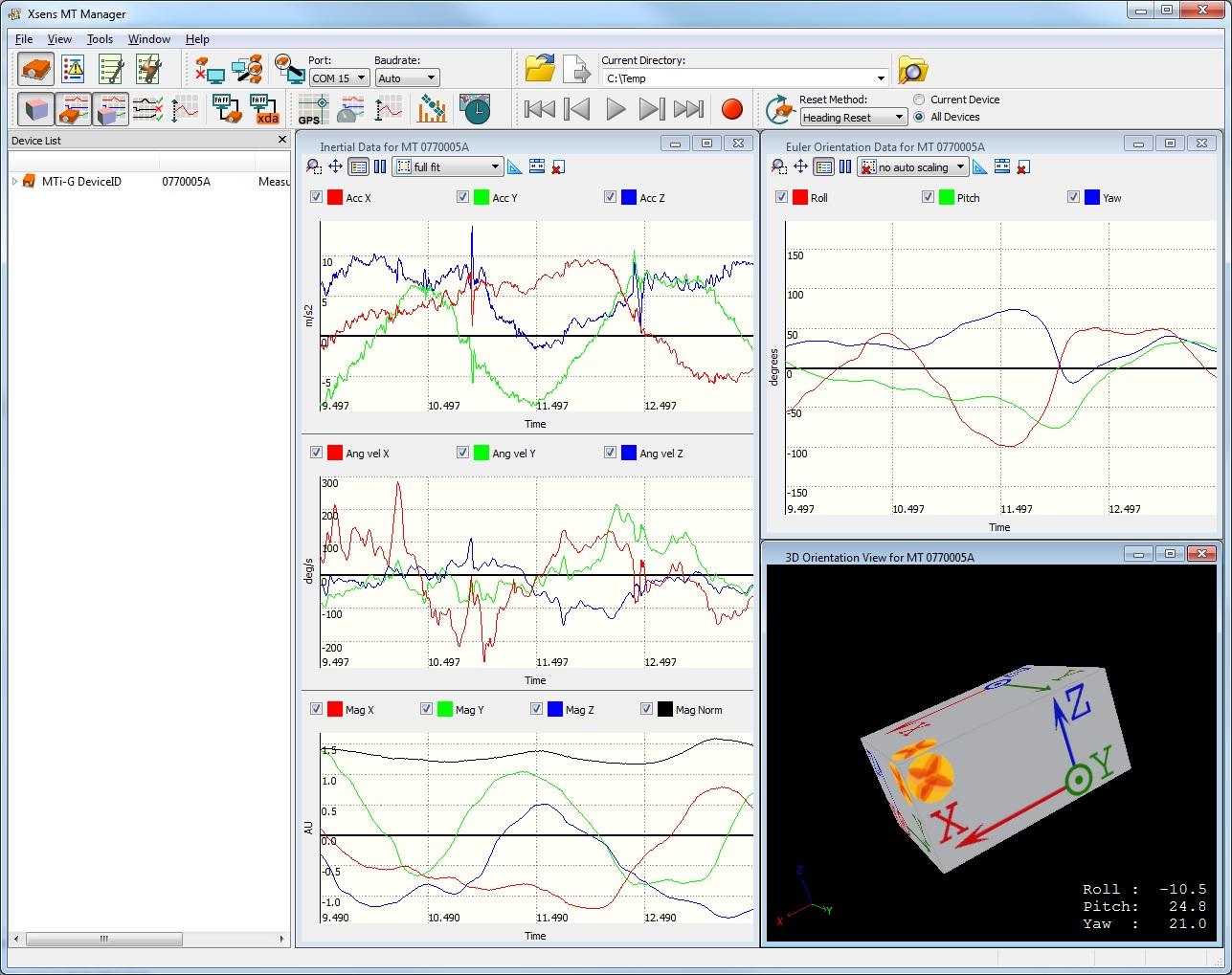Click the checklist with lightning bolt icon
The image size is (1232, 975).
click(x=148, y=70)
